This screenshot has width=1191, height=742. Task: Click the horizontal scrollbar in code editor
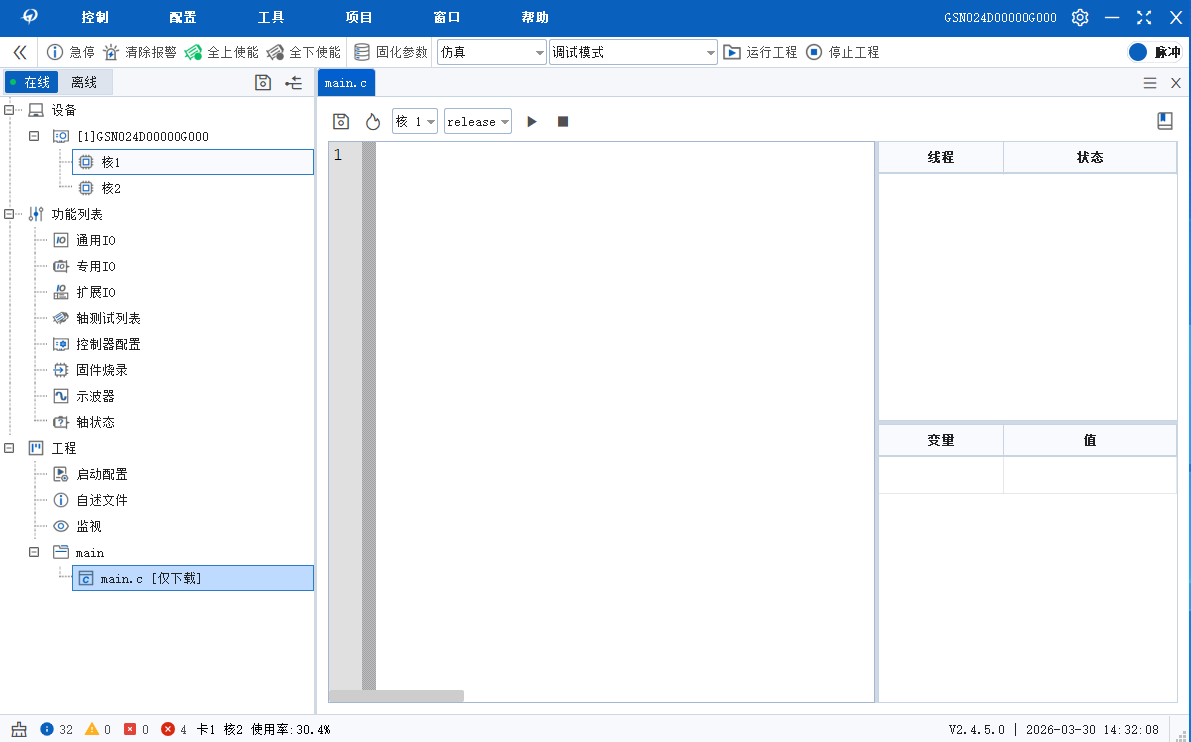click(x=396, y=696)
